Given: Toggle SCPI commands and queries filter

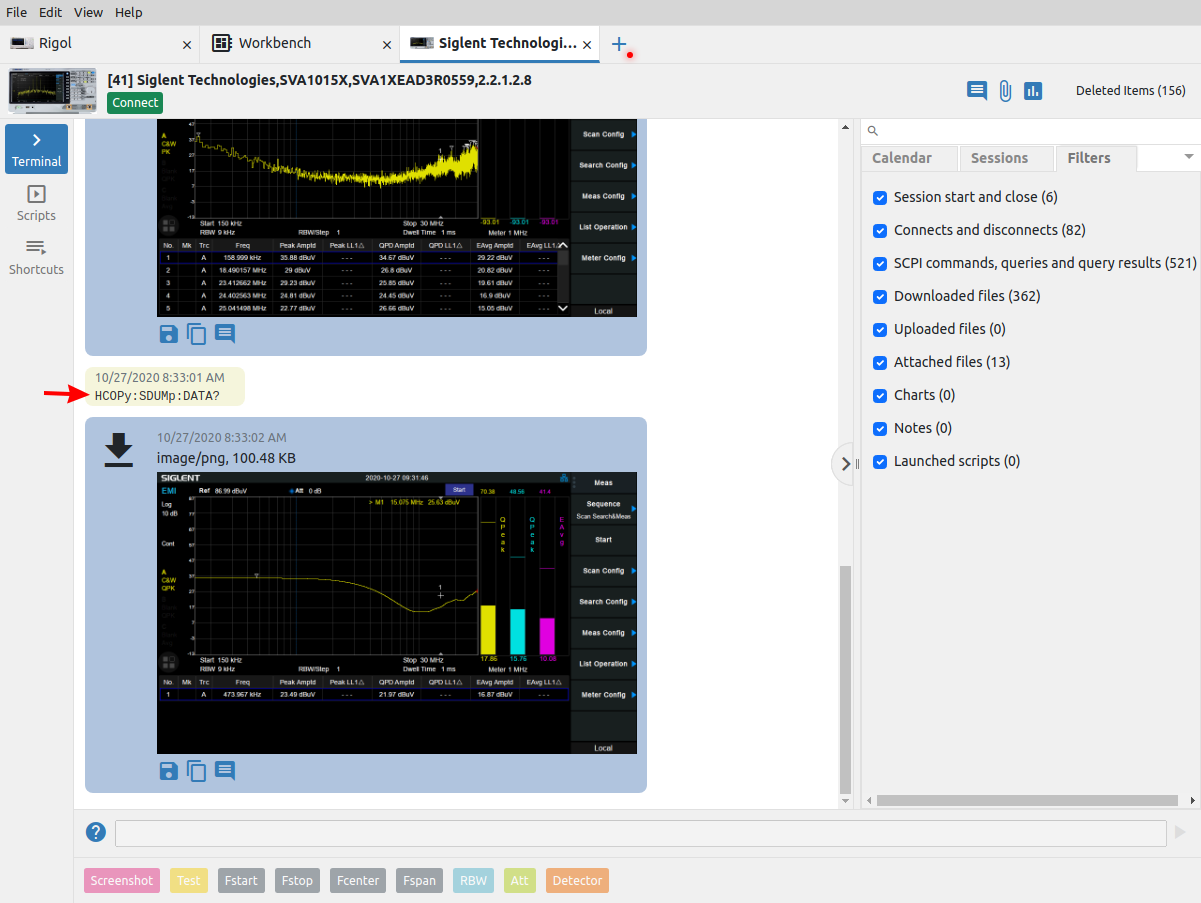Looking at the screenshot, I should [x=880, y=264].
